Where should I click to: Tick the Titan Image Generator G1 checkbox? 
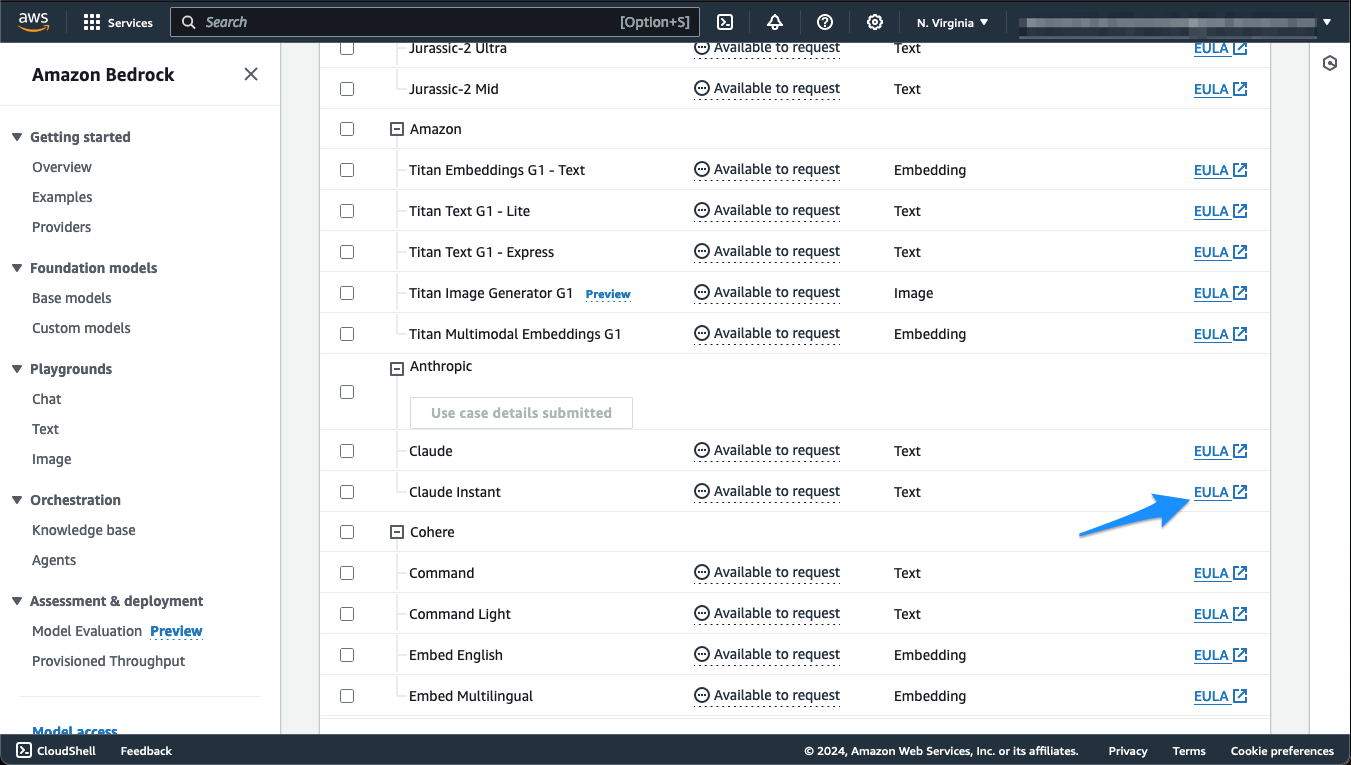coord(347,293)
